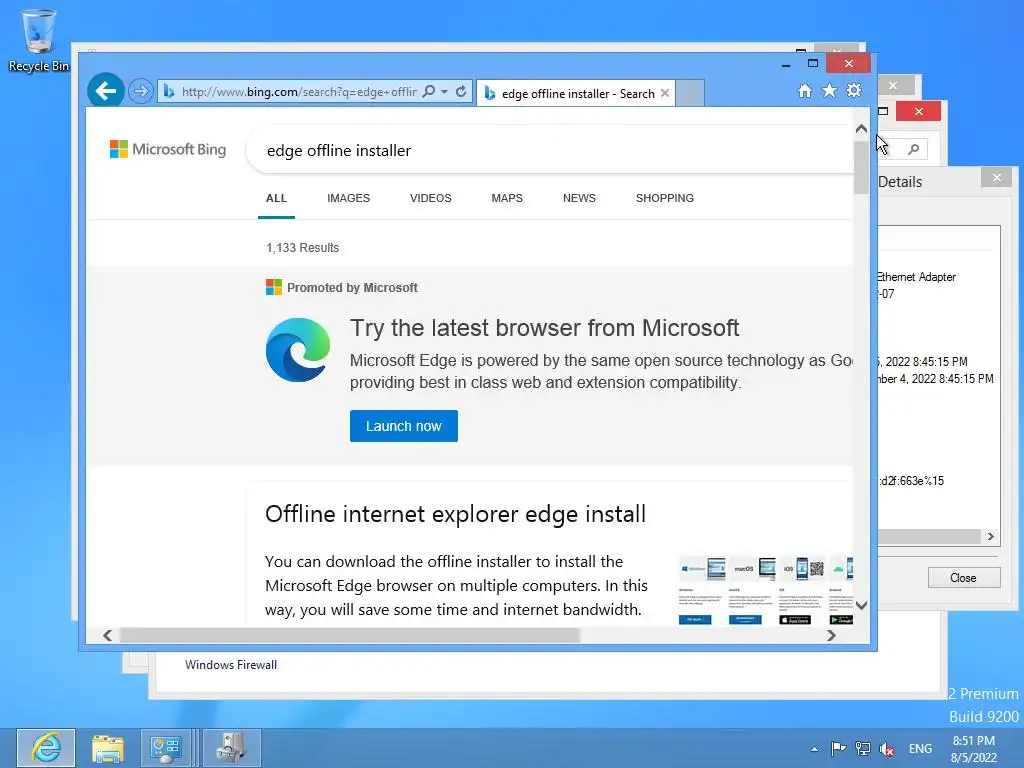Screen dimensions: 1024x768
Task: Click the ENG language indicator
Action: [x=920, y=748]
